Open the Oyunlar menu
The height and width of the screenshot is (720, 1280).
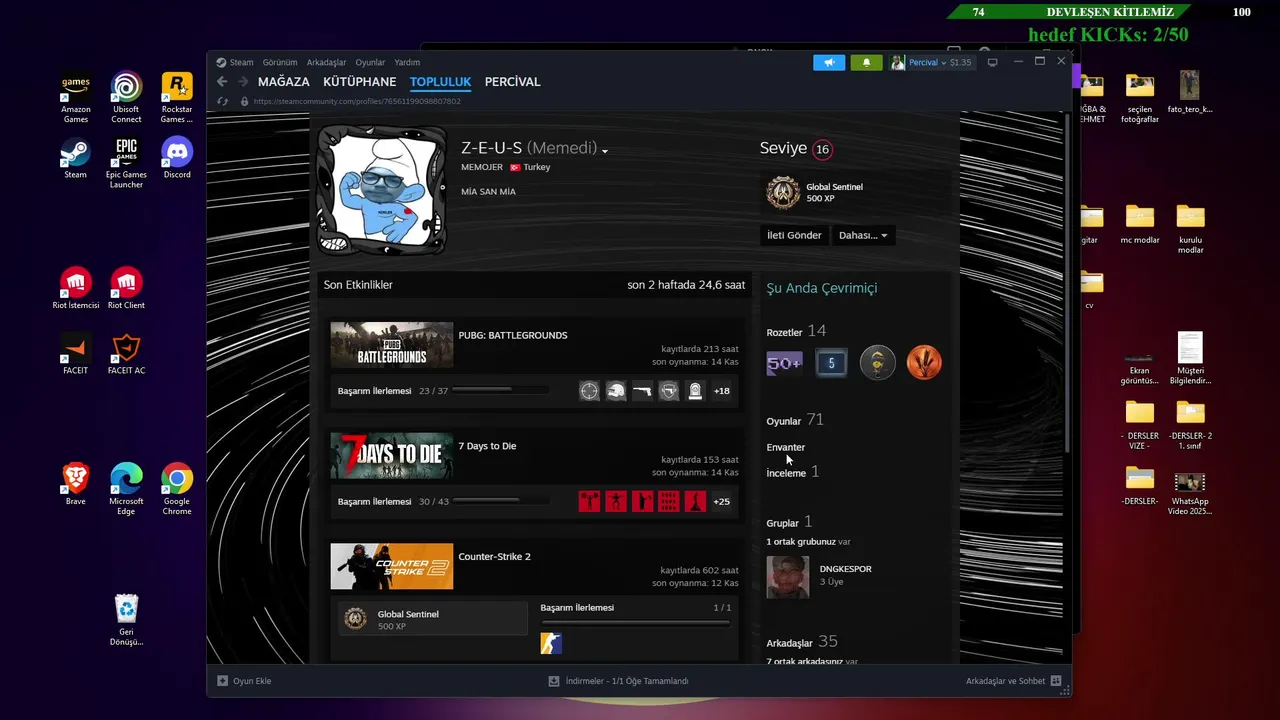pyautogui.click(x=370, y=62)
